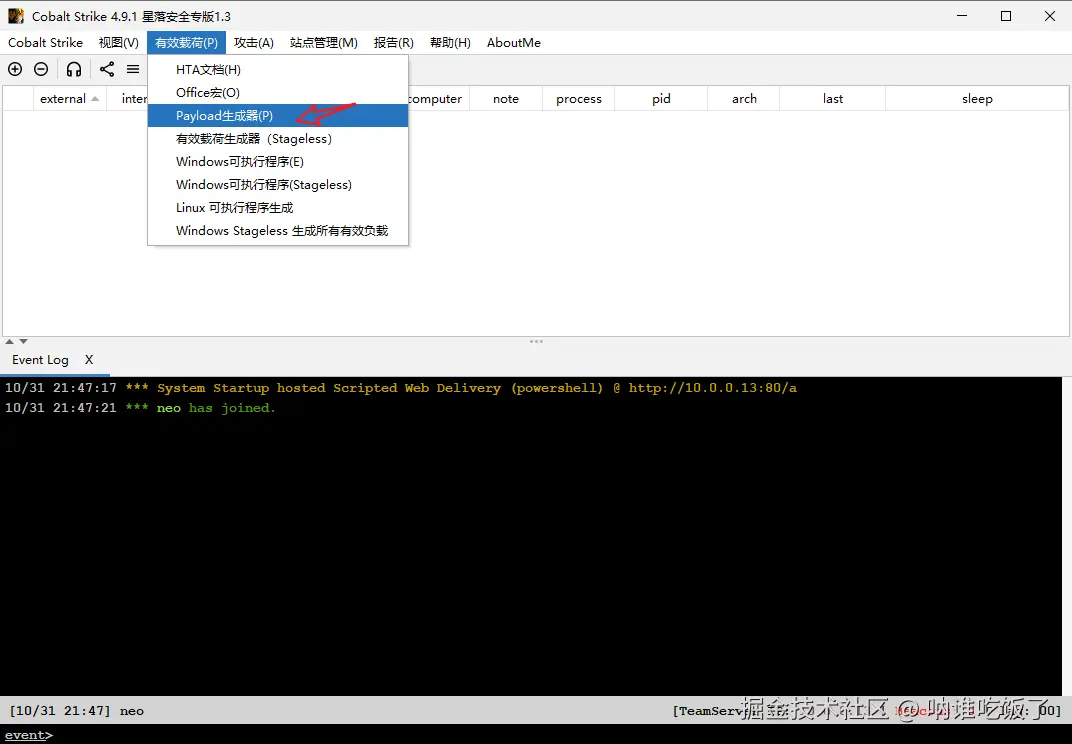Select Windows可执行程序(Stageless) entry
The image size is (1072, 744).
[x=278, y=185]
